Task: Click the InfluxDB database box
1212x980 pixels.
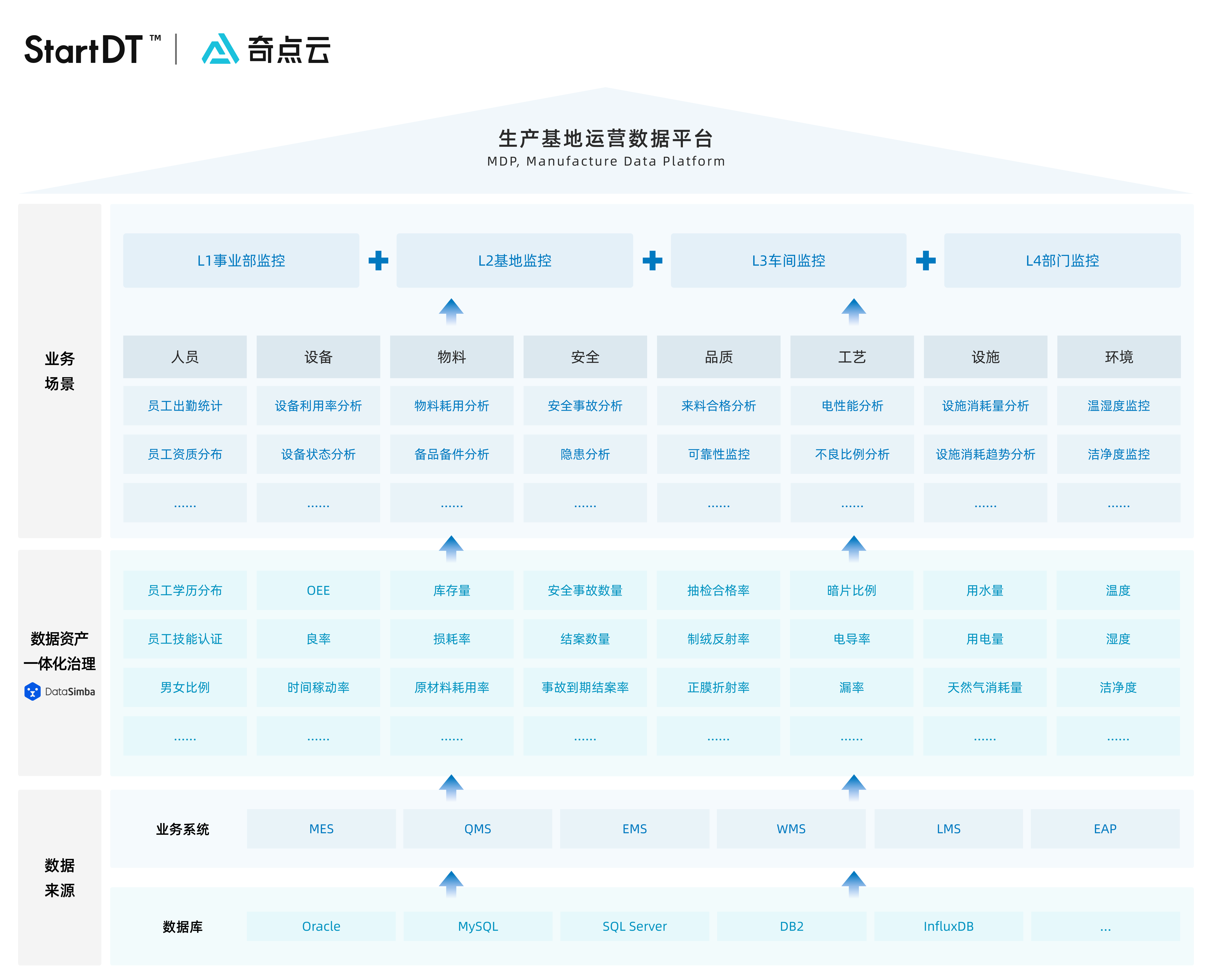Action: 949,926
